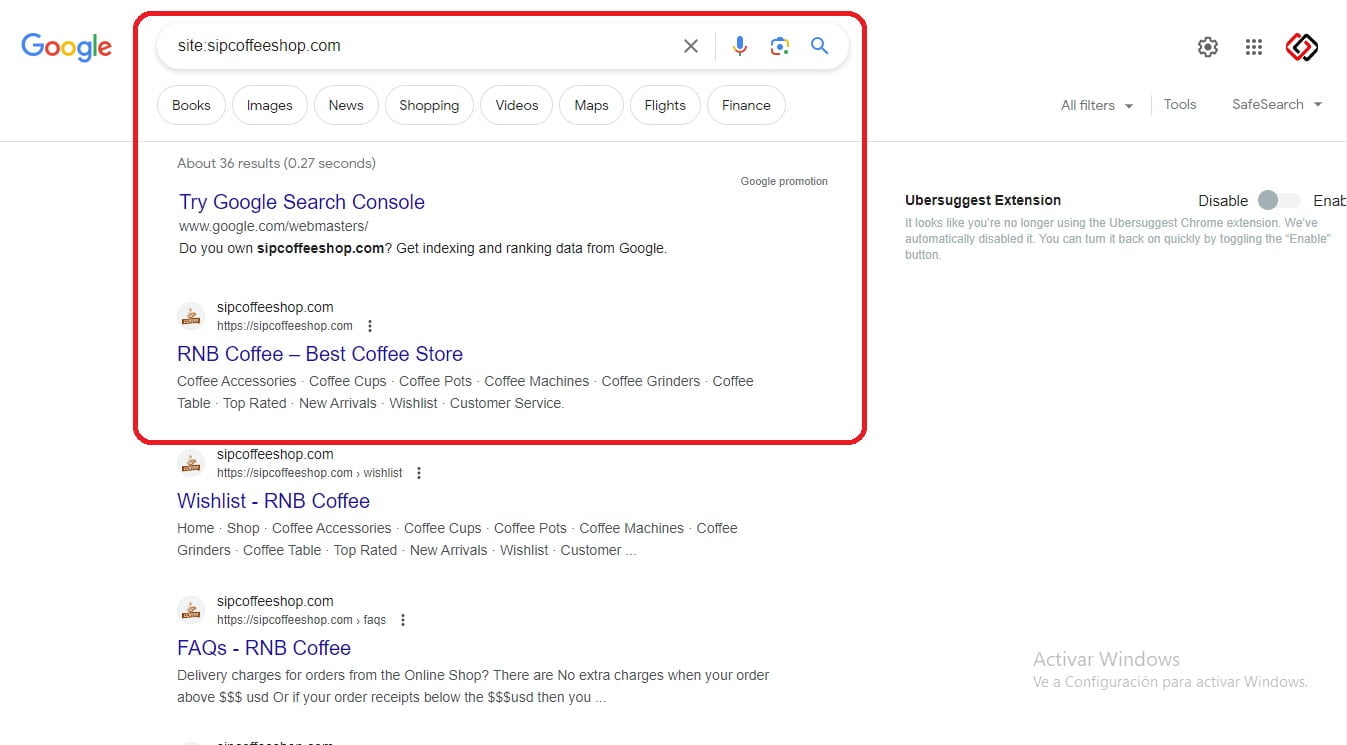Open FAQs - RNB Coffee result
The image size is (1347, 745).
264,648
